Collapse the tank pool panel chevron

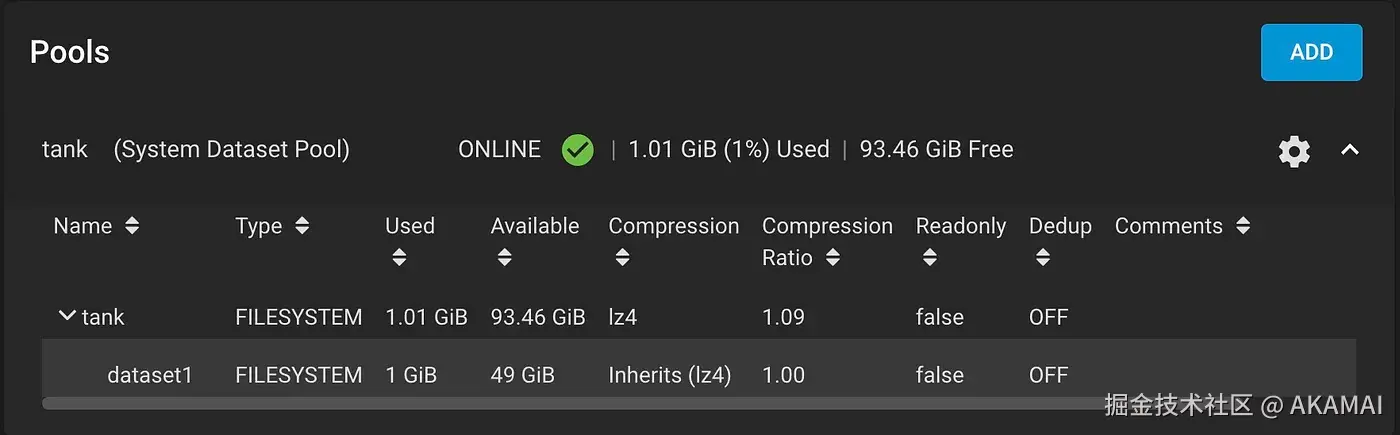(1350, 150)
